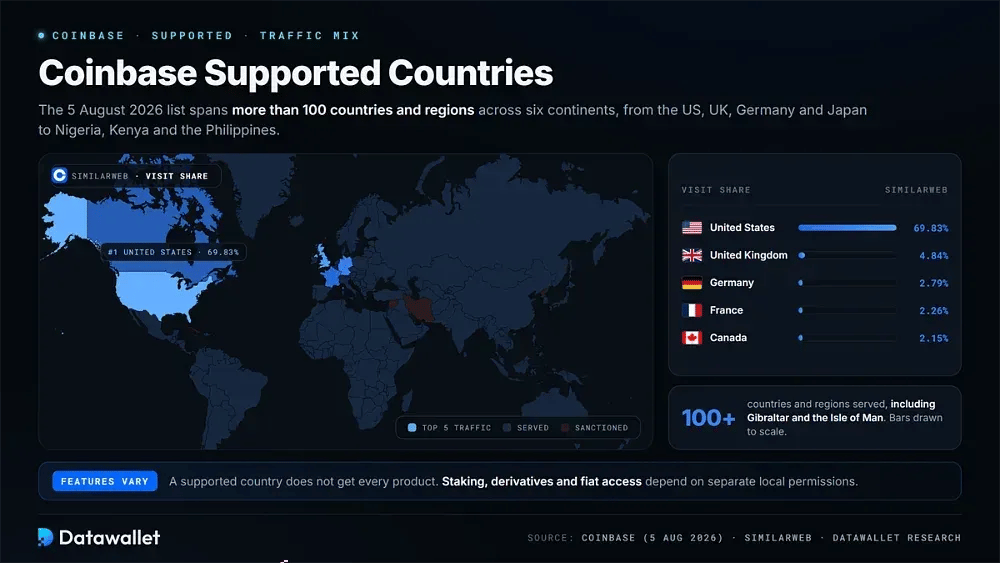Click the VISIT SHARE text in map header
Viewport: 1000px width, 563px height.
(177, 176)
